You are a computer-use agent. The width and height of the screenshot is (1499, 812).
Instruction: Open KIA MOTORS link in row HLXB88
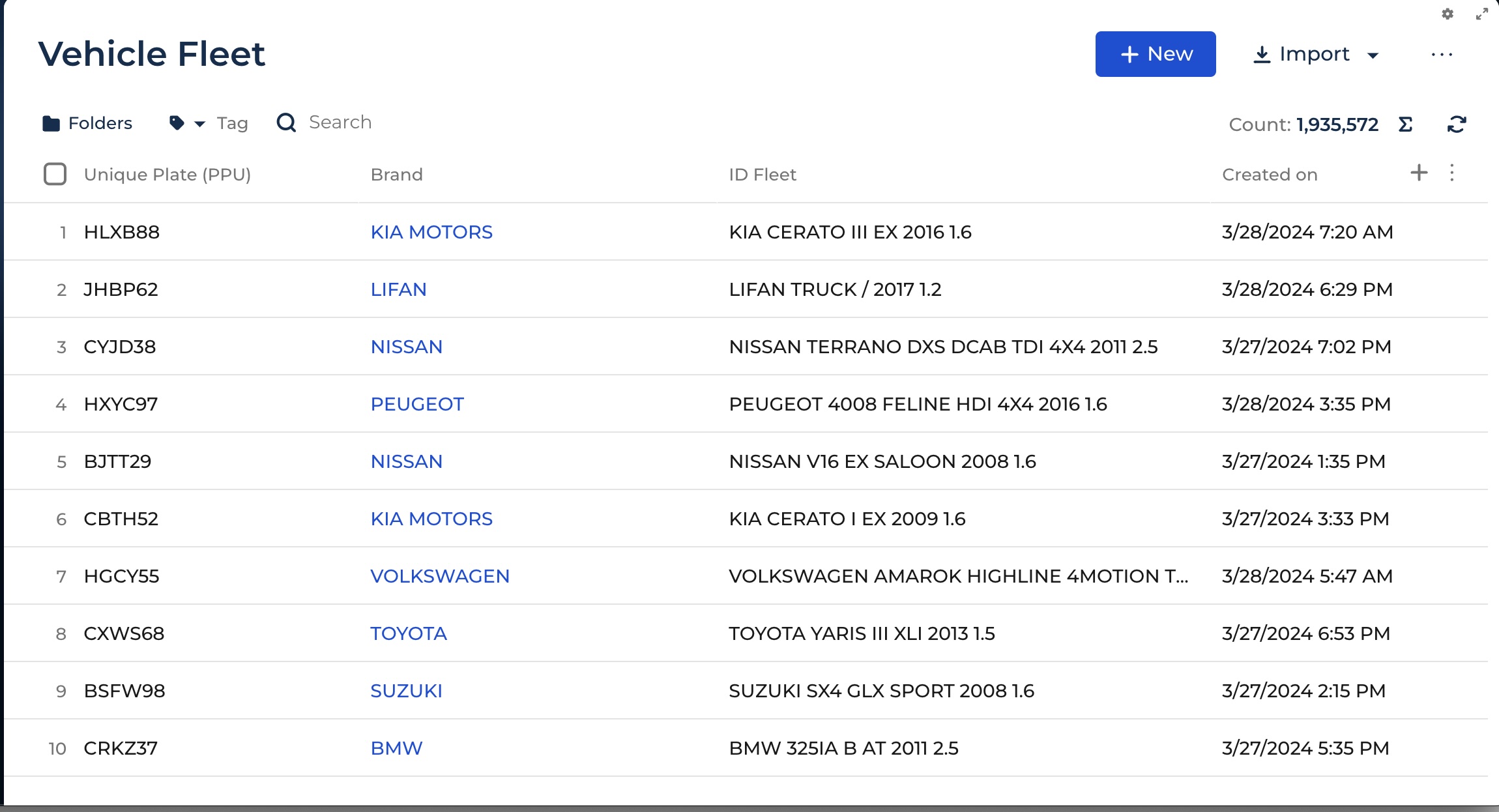point(431,232)
